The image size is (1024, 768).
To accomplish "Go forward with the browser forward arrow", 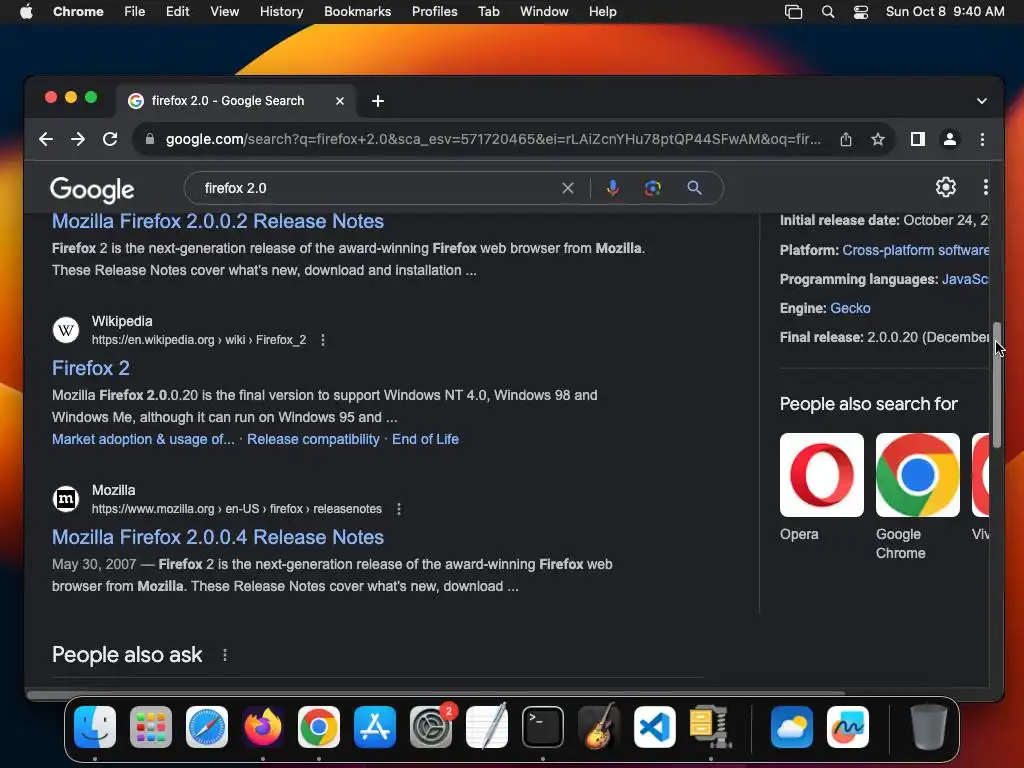I will point(78,139).
